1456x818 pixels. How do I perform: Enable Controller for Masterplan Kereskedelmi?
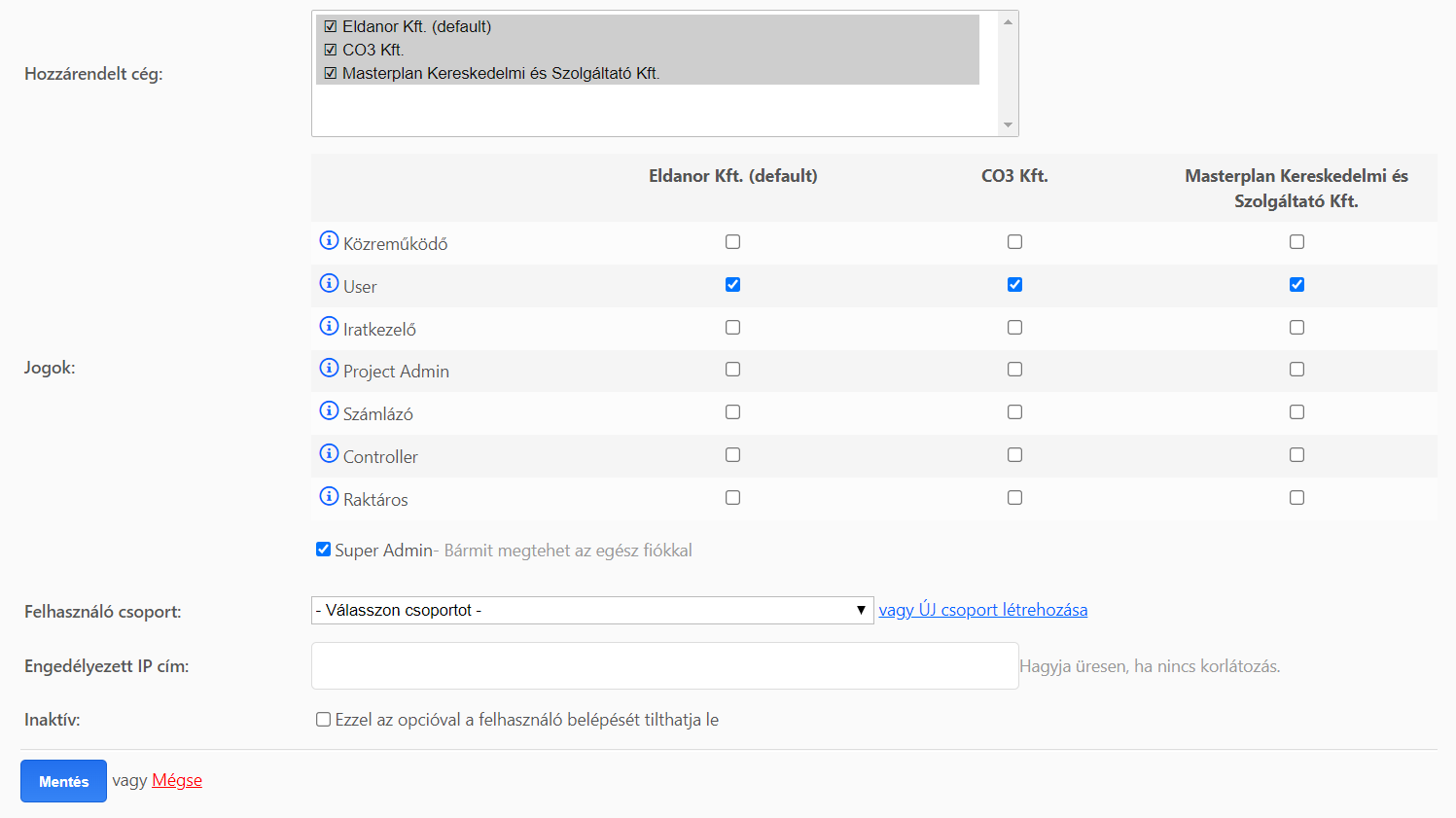coord(1296,455)
